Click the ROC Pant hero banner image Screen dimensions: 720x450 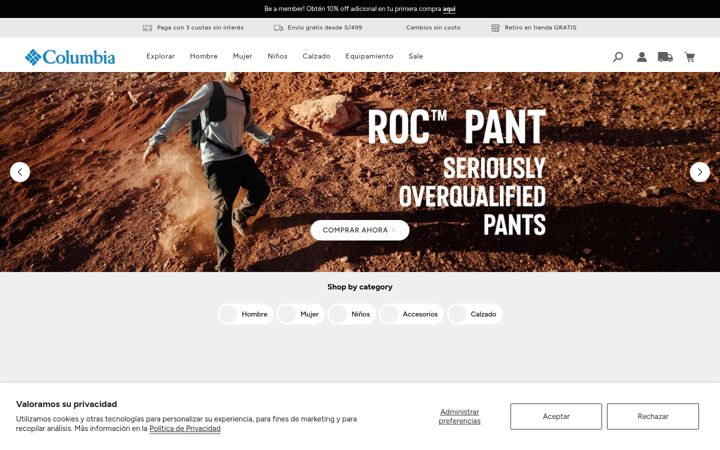360,172
